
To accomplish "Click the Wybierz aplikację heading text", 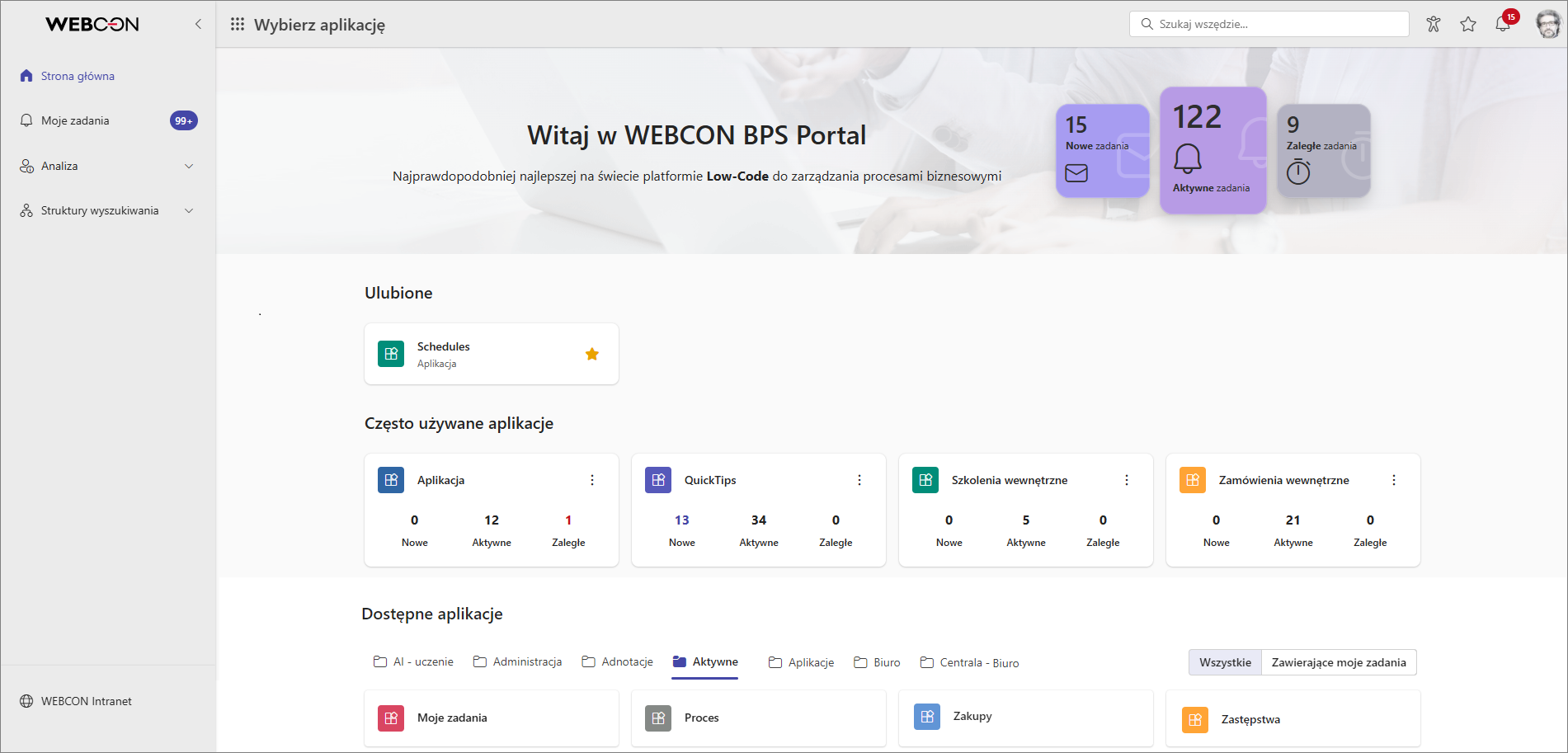I will click(320, 25).
